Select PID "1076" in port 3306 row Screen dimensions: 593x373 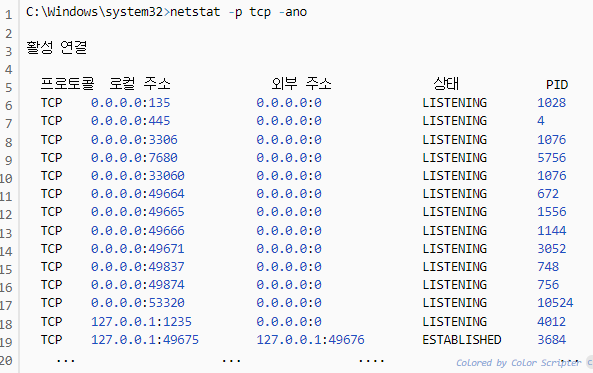[x=551, y=140]
